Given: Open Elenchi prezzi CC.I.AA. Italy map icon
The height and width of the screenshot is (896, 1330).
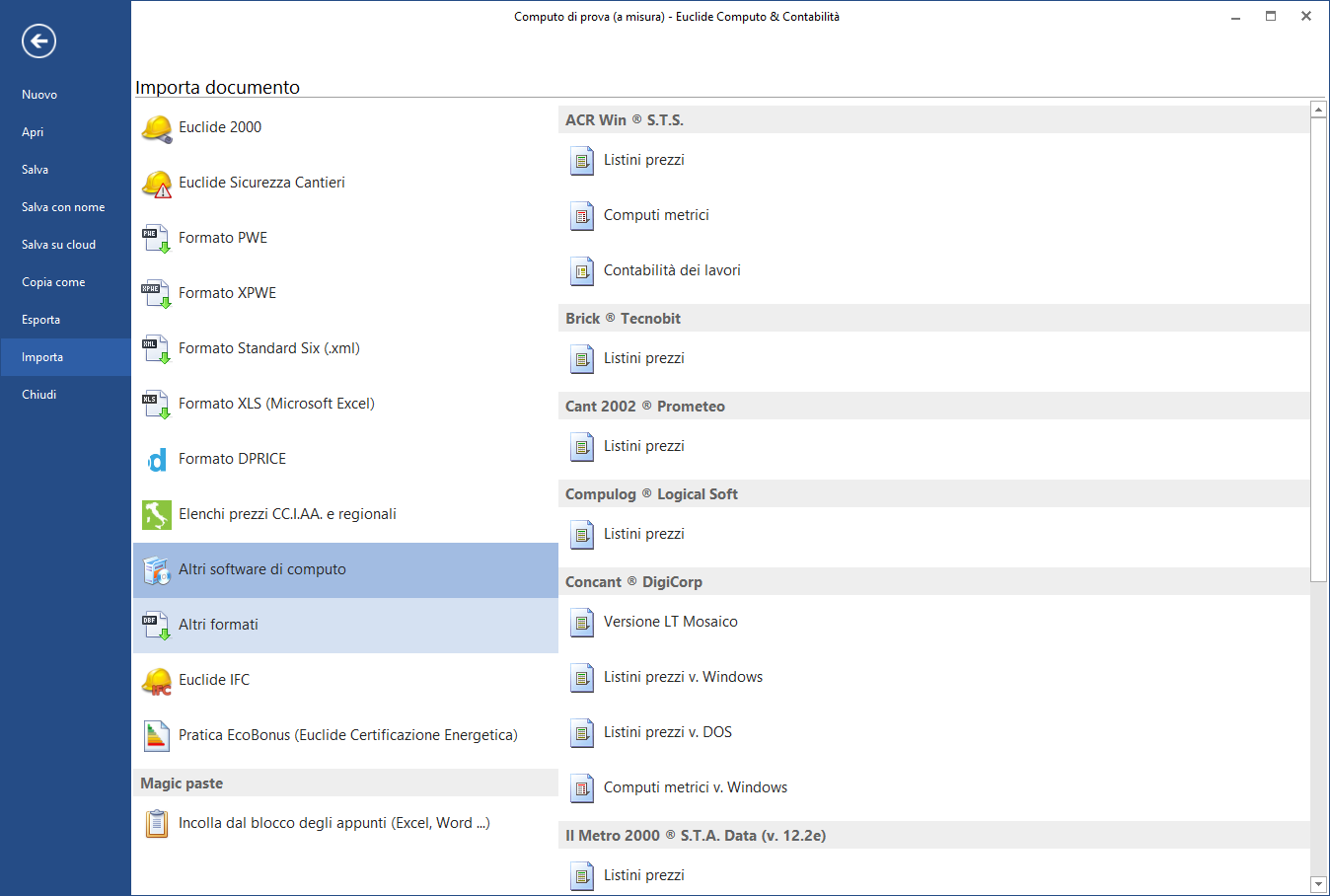Looking at the screenshot, I should pyautogui.click(x=157, y=515).
